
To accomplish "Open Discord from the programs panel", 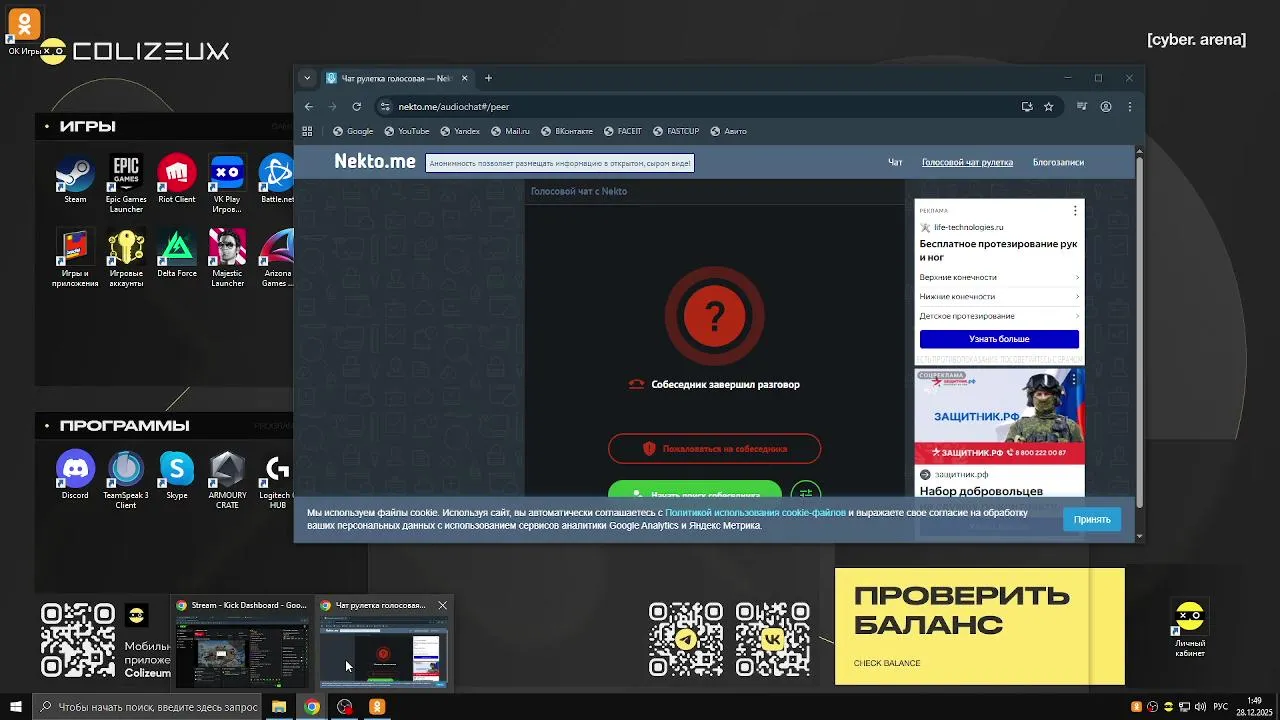I will (75, 476).
